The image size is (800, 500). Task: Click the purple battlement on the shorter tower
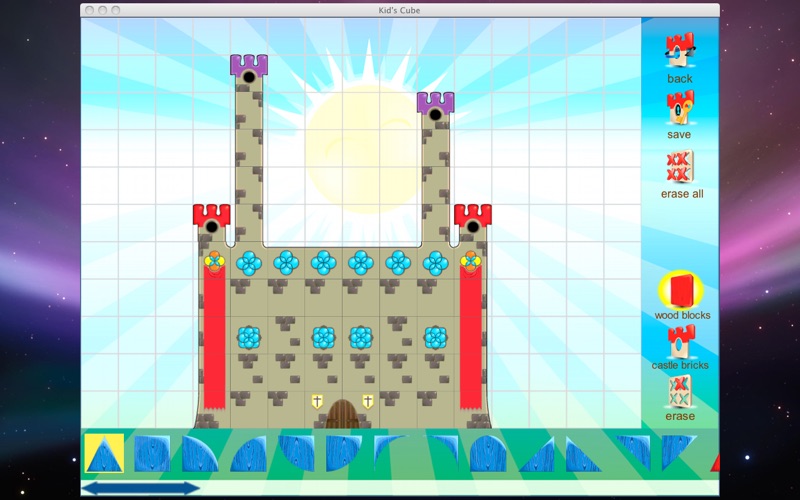(436, 103)
